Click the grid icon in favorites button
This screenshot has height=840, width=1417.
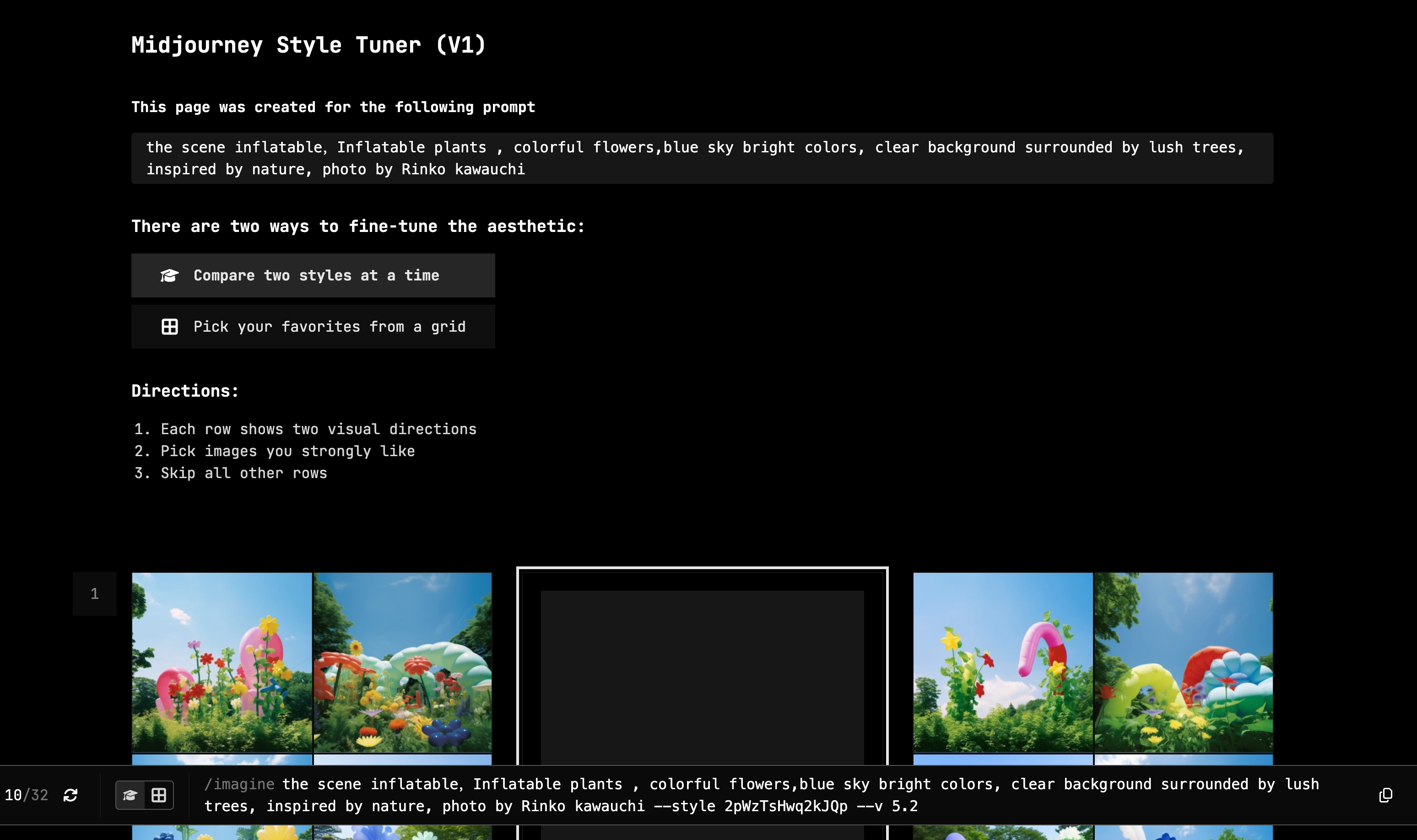[169, 327]
